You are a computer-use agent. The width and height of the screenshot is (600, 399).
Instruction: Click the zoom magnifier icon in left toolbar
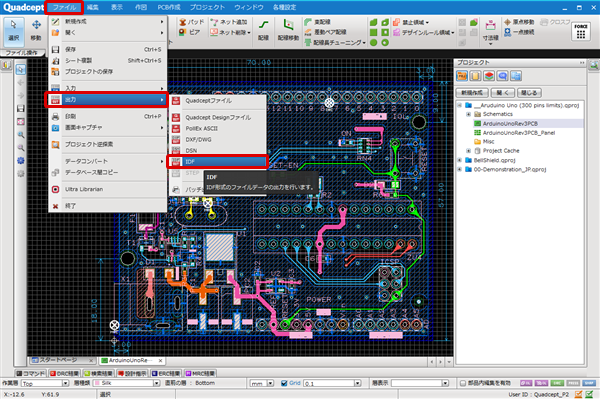[x=21, y=135]
